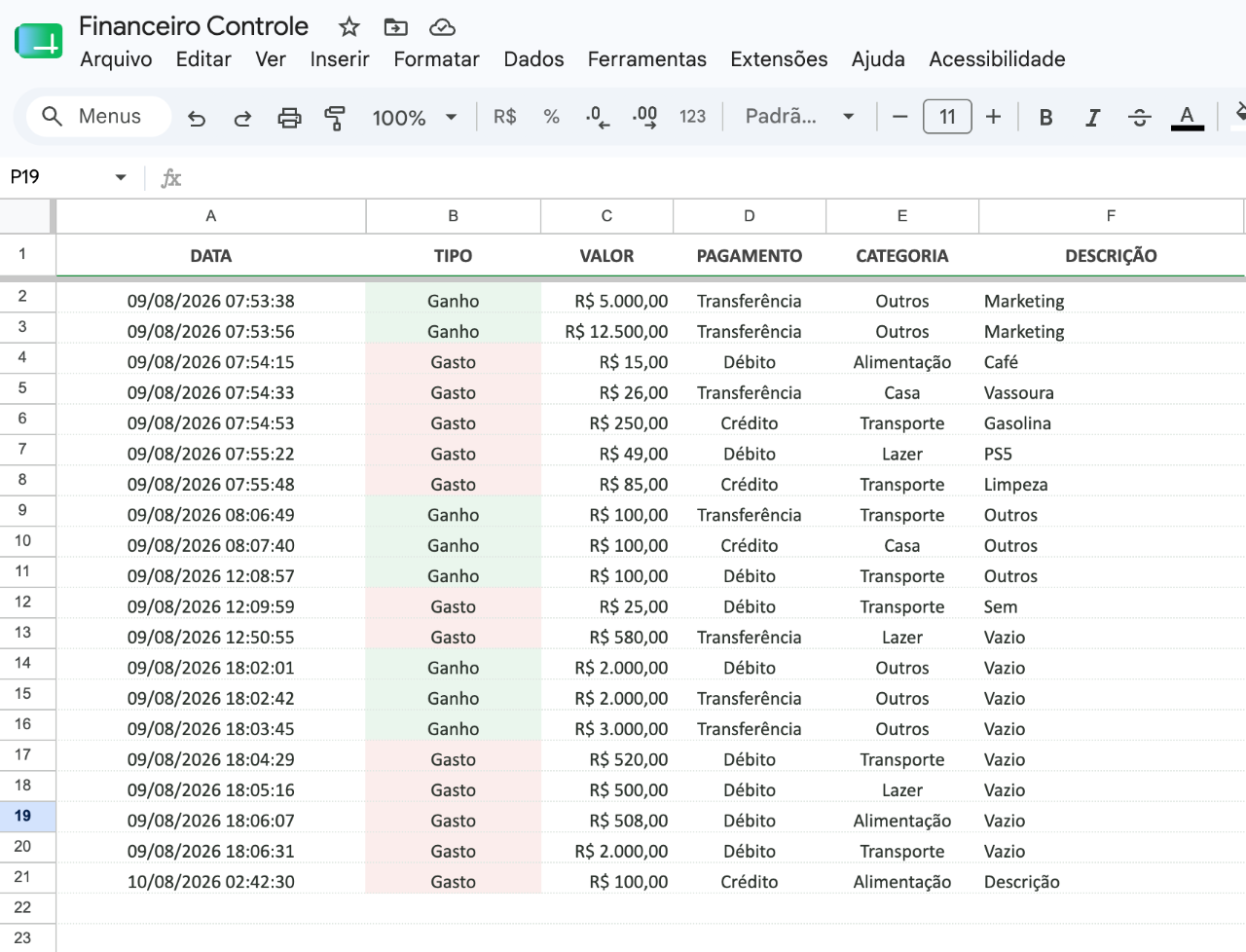Print the spreadsheet
Viewport: 1246px width, 952px height.
(x=289, y=118)
